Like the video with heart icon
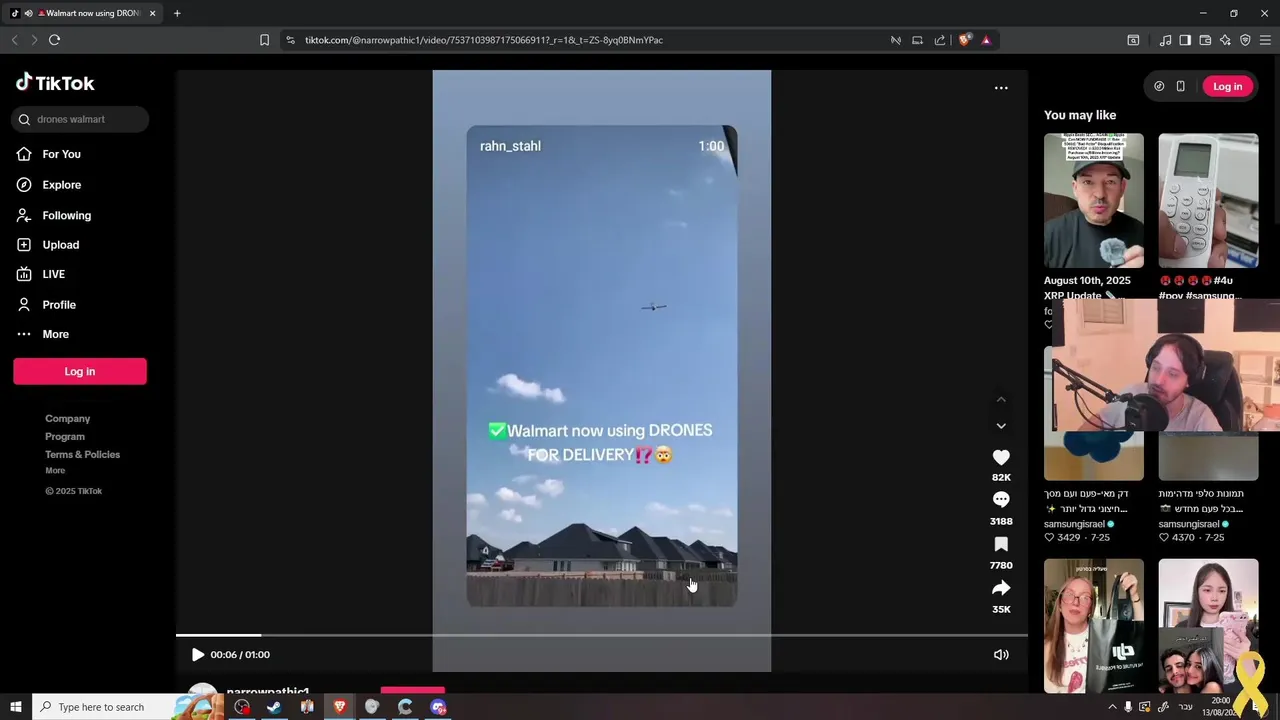Viewport: 1280px width, 720px height. (1001, 457)
